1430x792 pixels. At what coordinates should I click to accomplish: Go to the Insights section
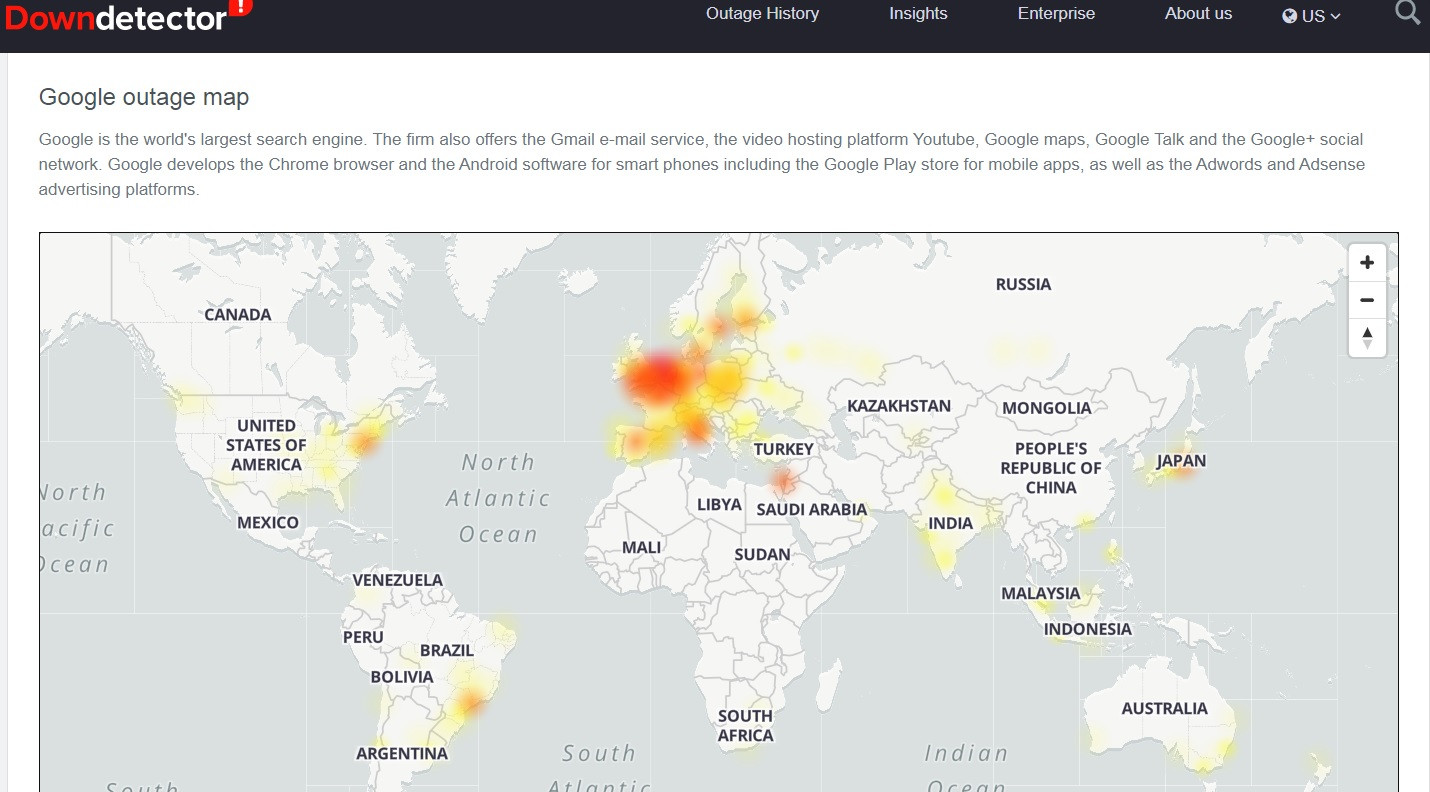click(918, 13)
